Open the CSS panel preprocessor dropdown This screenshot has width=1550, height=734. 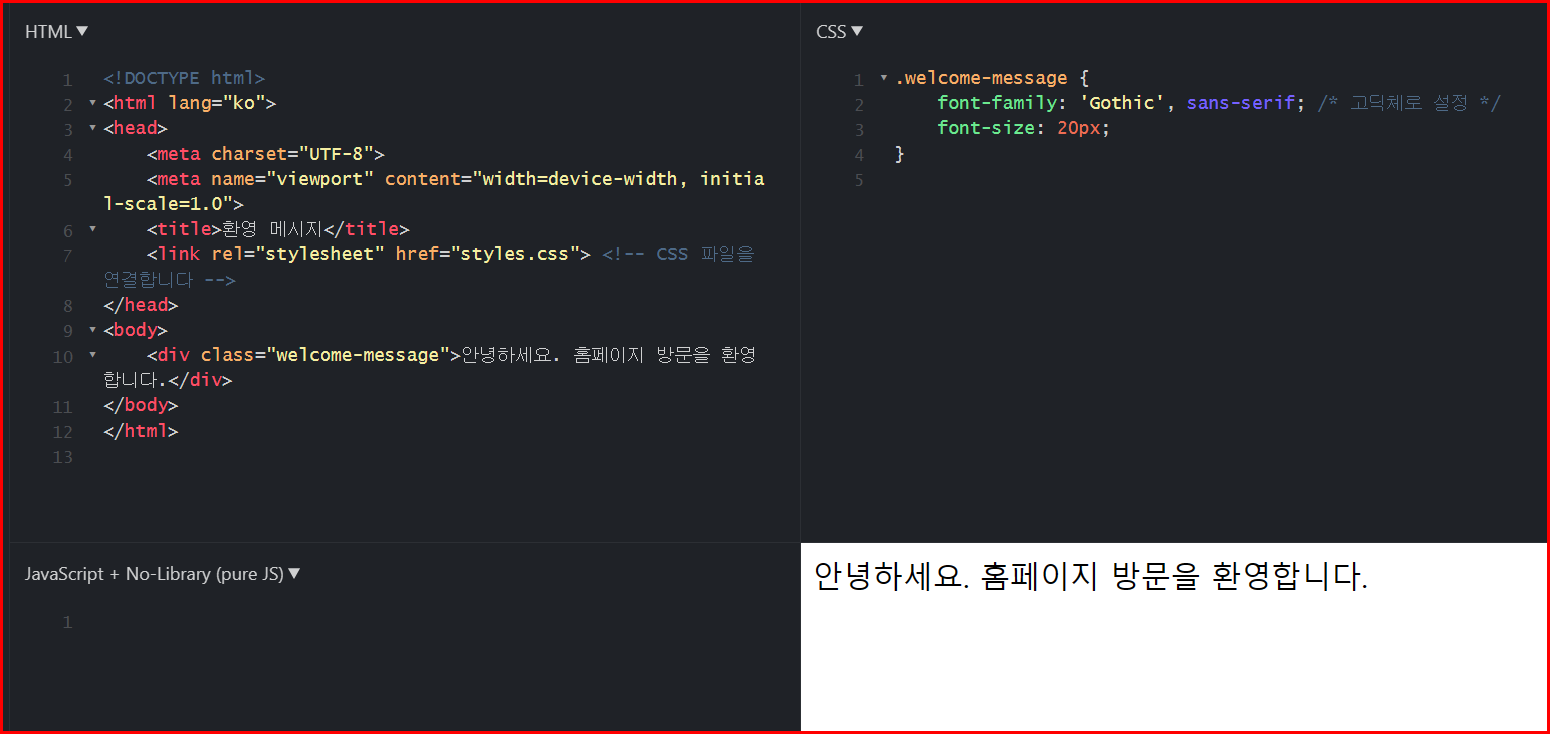tap(839, 32)
